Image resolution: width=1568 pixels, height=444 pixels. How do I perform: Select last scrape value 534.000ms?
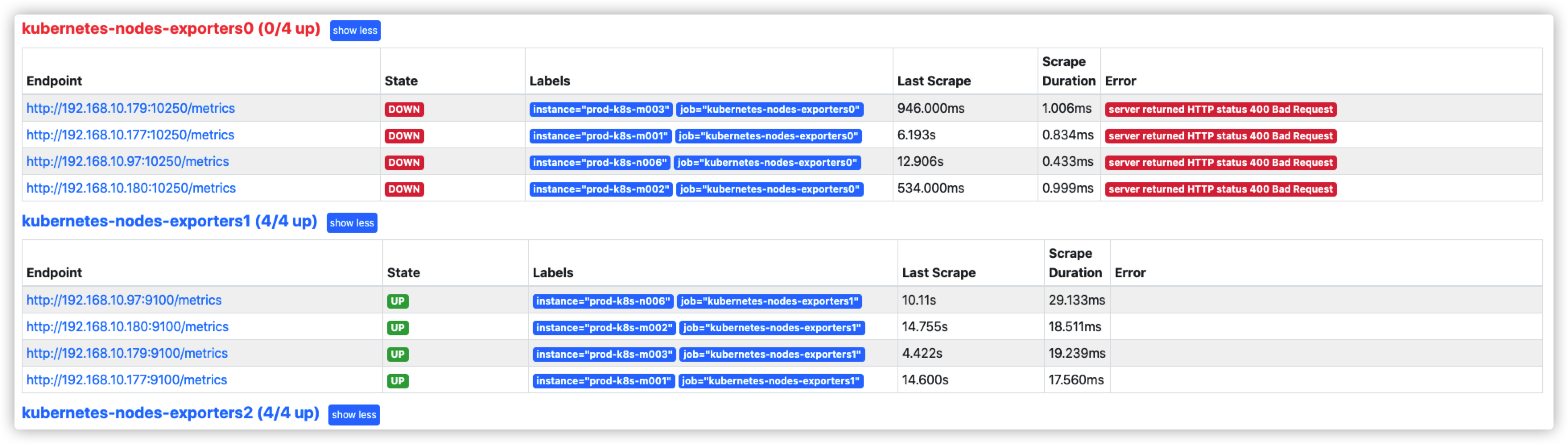(x=930, y=188)
